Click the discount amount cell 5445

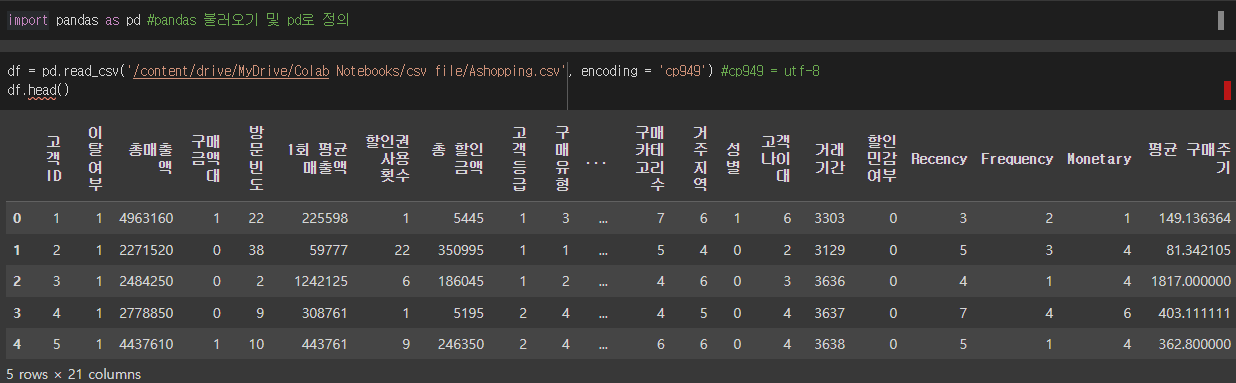[467, 217]
